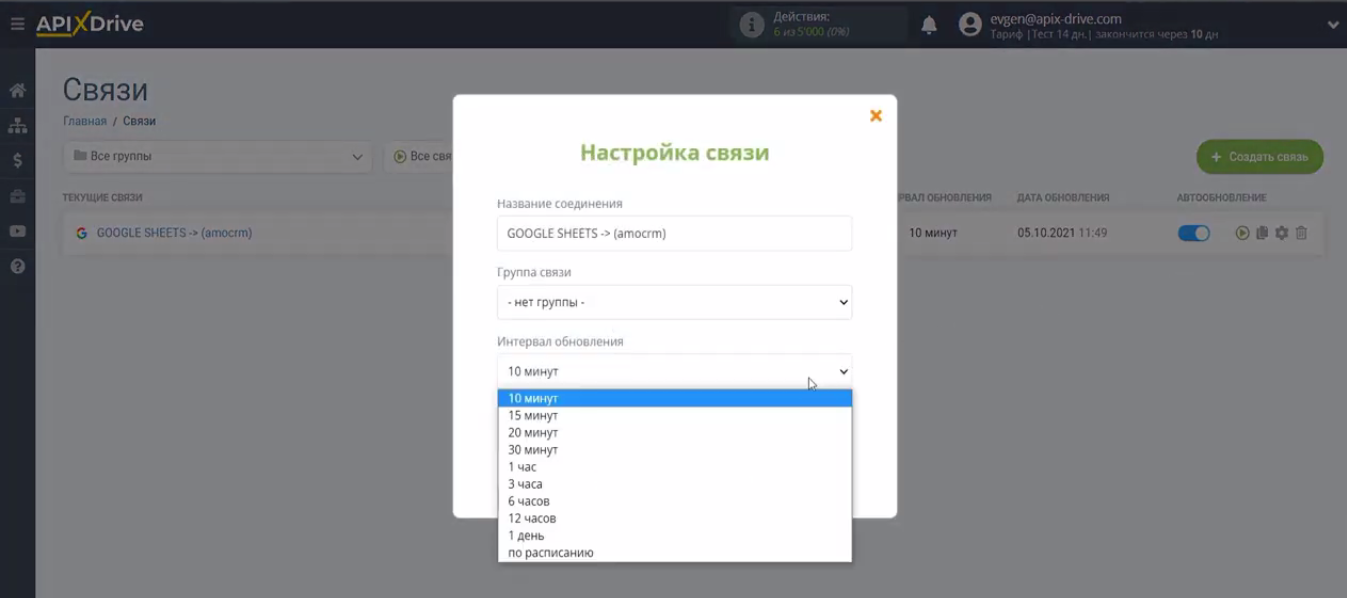Click the Создать связь button
Image resolution: width=1347 pixels, height=598 pixels.
click(x=1259, y=157)
